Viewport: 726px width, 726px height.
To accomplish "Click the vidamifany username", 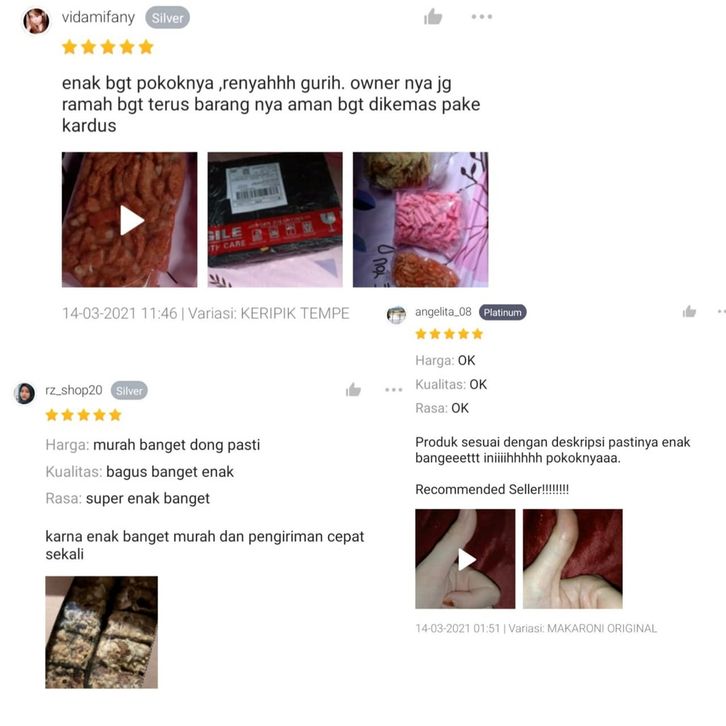I will (98, 18).
